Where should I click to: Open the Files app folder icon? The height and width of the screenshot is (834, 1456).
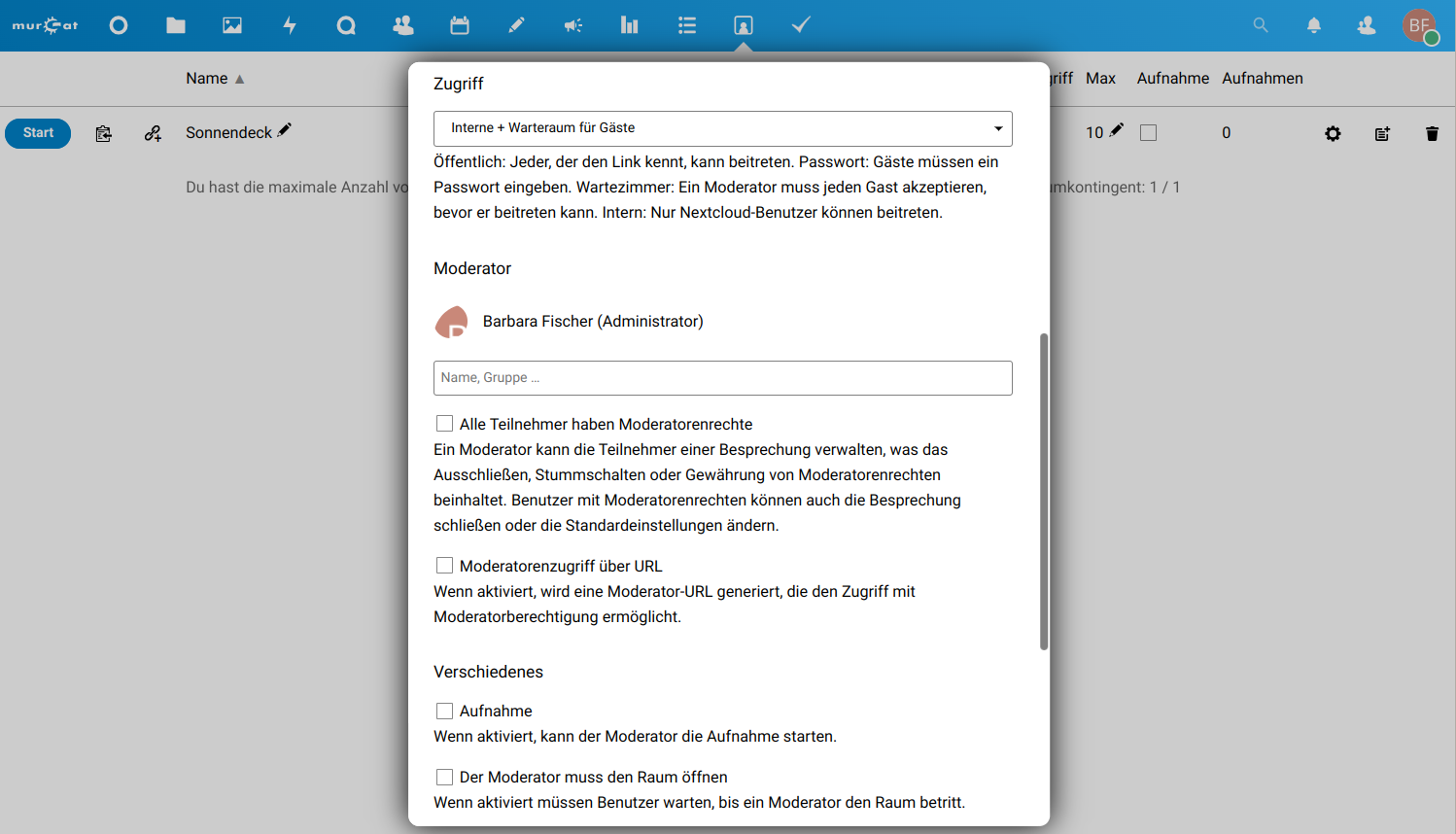(176, 25)
